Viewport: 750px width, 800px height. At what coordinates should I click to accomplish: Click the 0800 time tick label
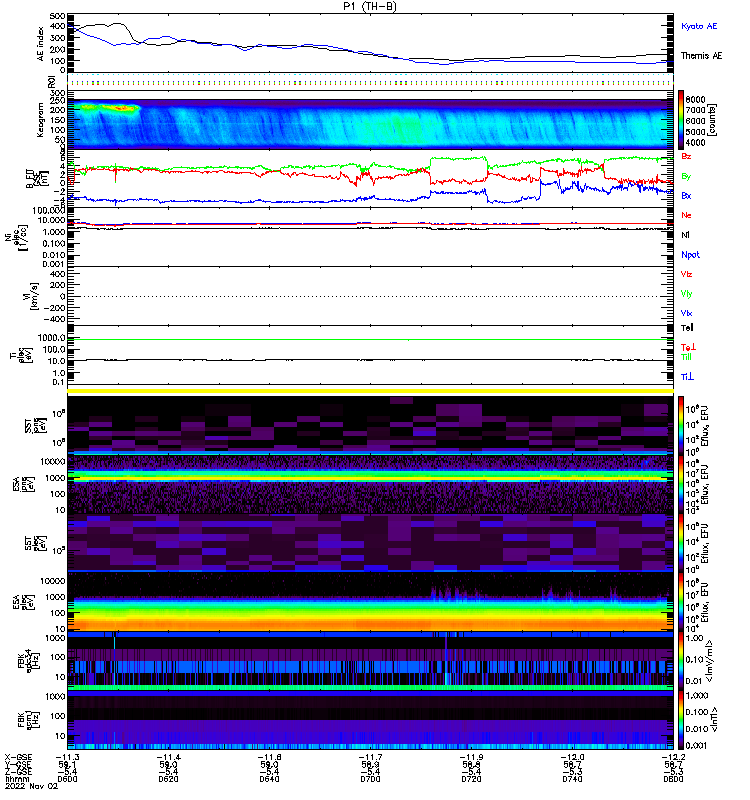pos(673,779)
